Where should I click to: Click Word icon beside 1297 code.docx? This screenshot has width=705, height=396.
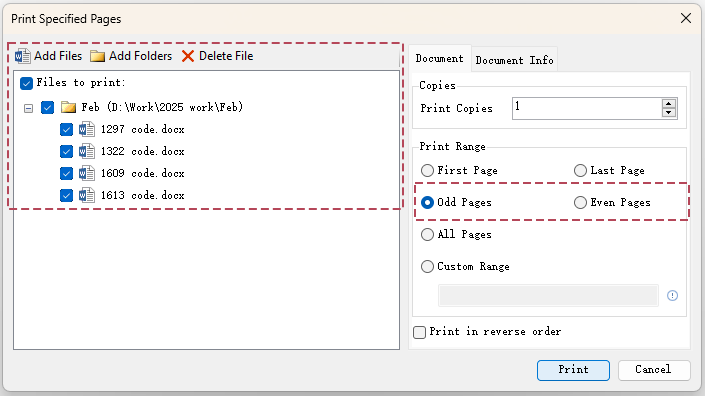pyautogui.click(x=87, y=129)
